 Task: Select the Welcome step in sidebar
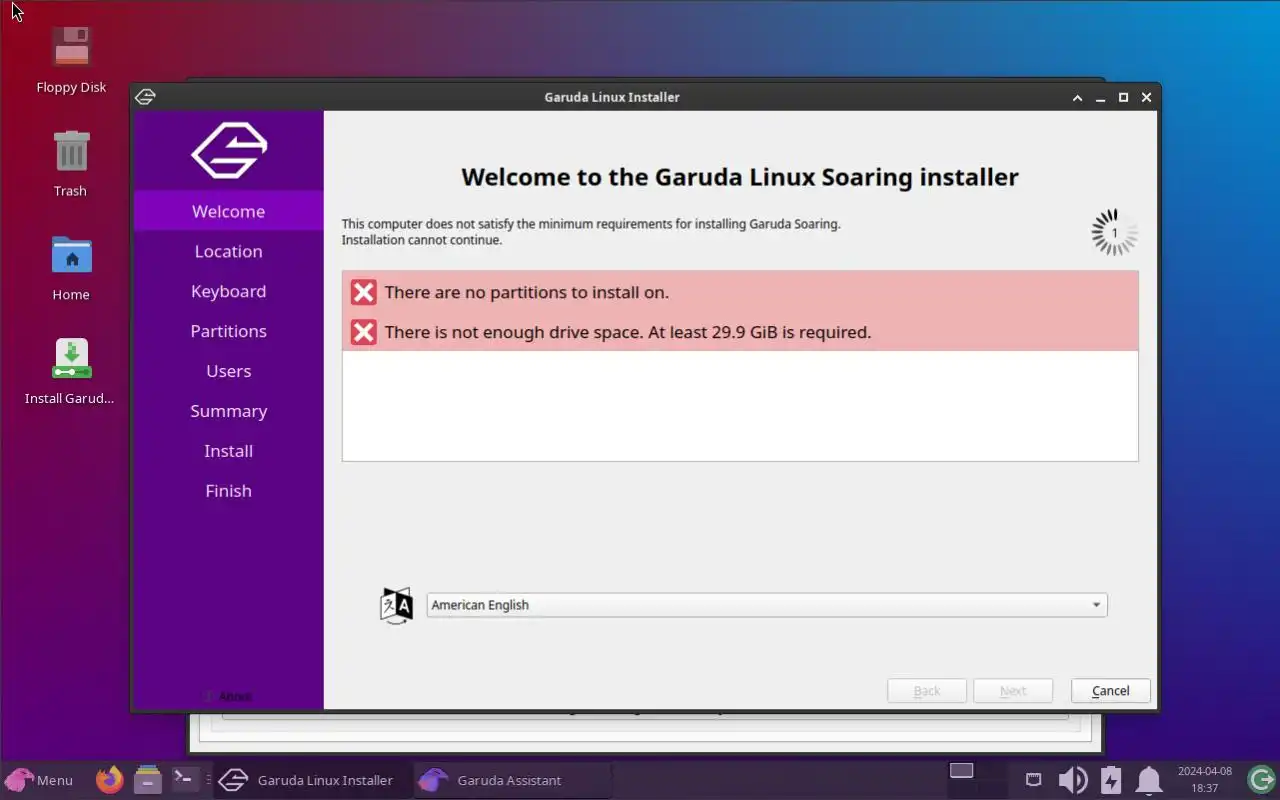tap(229, 211)
